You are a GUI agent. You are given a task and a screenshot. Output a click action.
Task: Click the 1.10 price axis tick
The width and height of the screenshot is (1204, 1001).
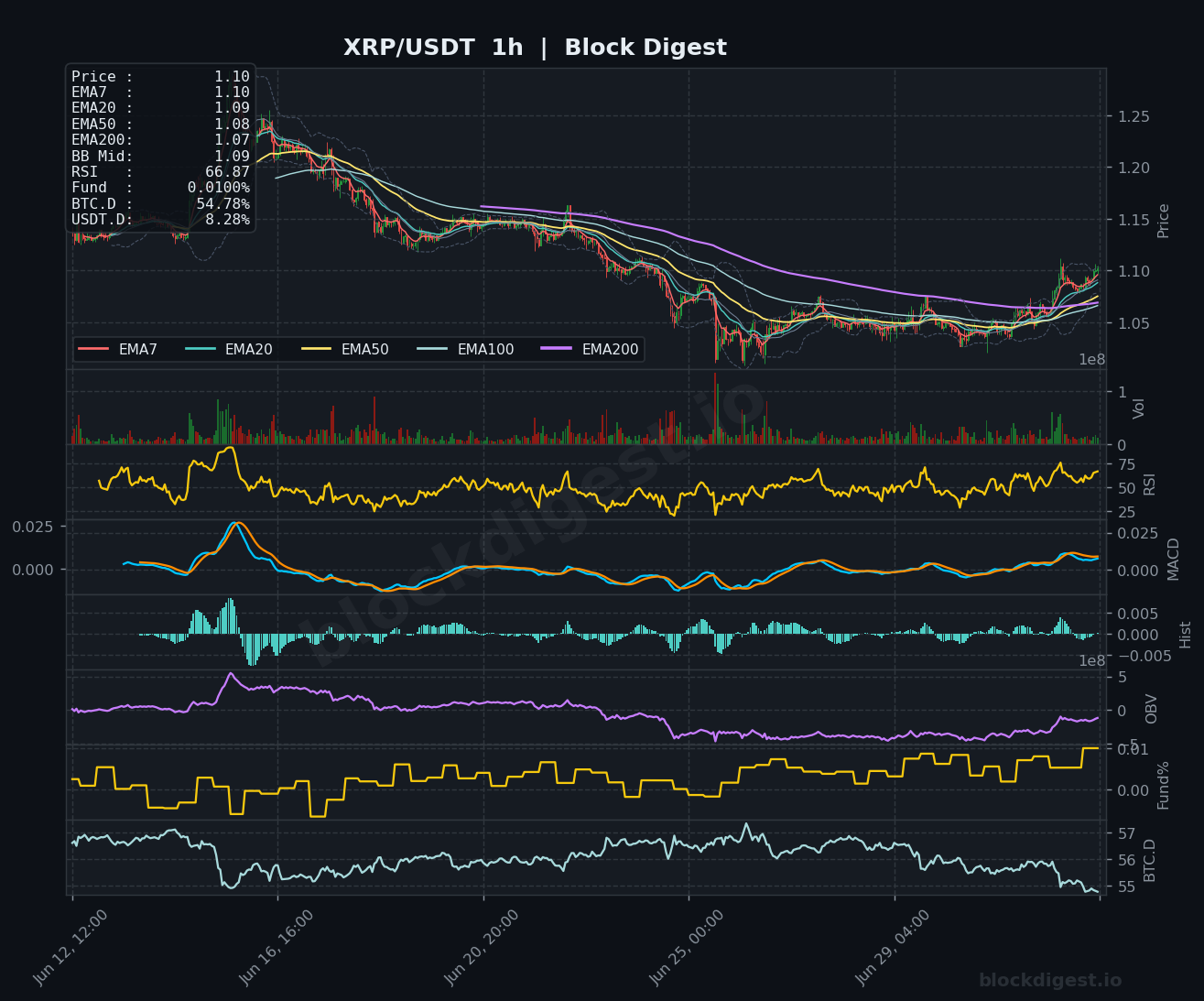(1133, 271)
